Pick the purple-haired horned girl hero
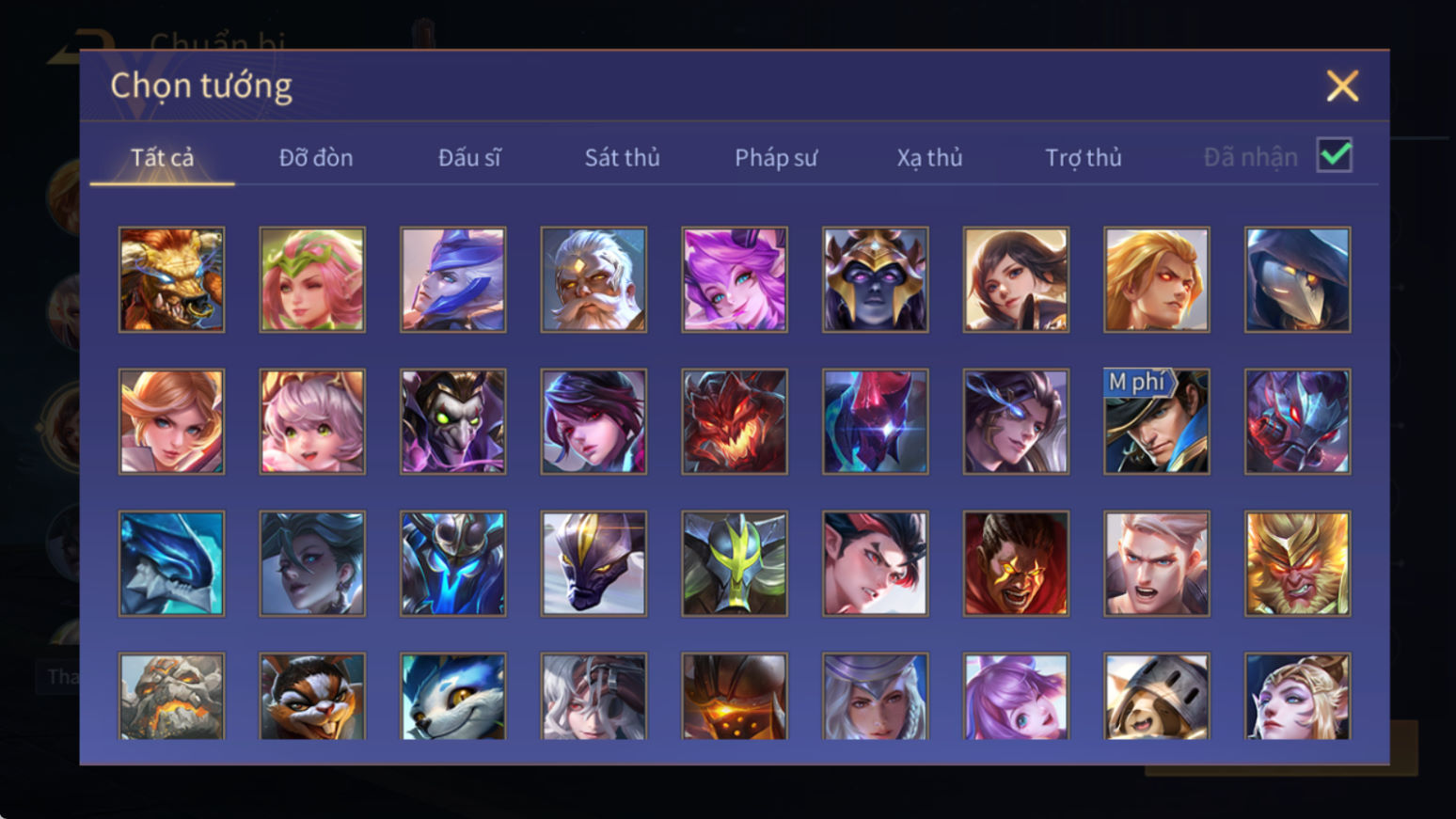 [x=735, y=279]
